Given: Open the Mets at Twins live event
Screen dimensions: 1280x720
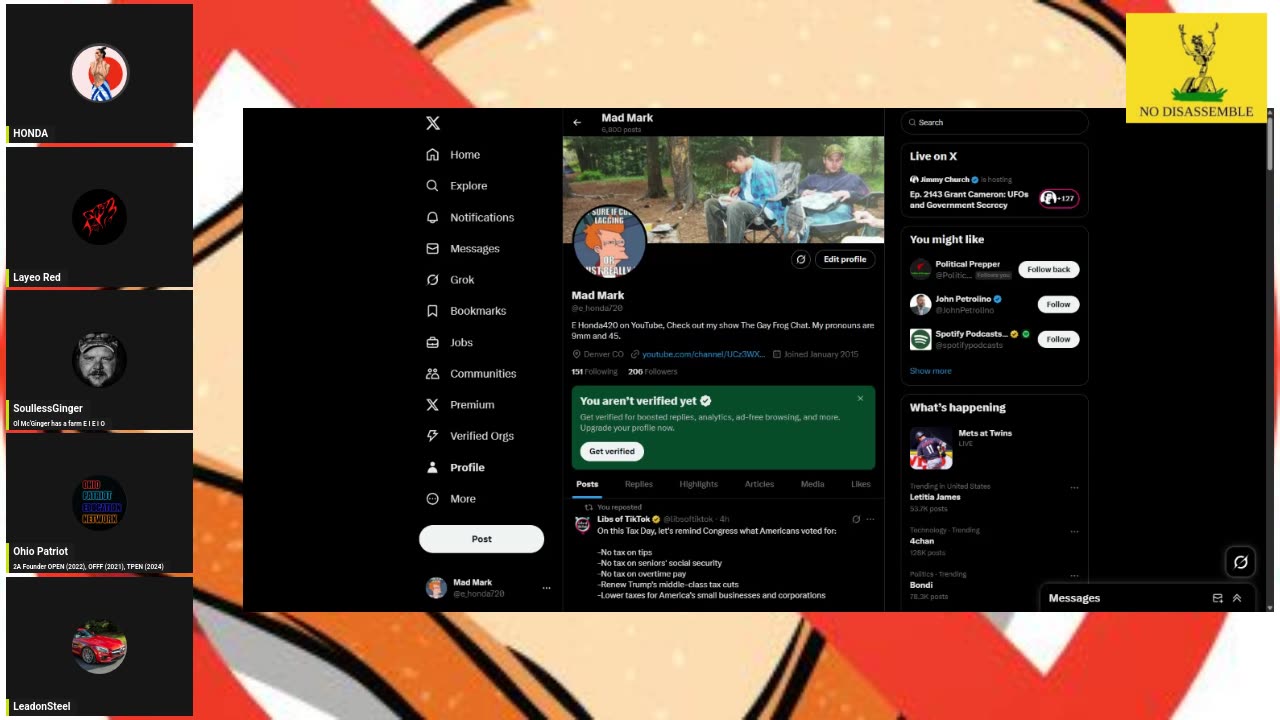Looking at the screenshot, I should pos(993,448).
